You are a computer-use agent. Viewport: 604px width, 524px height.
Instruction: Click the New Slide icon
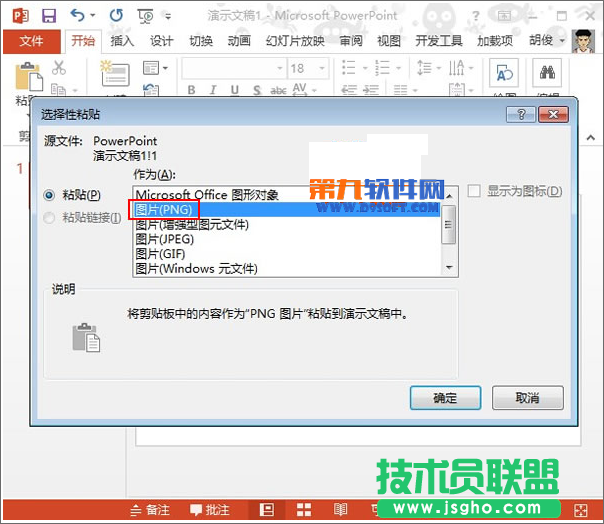115,73
